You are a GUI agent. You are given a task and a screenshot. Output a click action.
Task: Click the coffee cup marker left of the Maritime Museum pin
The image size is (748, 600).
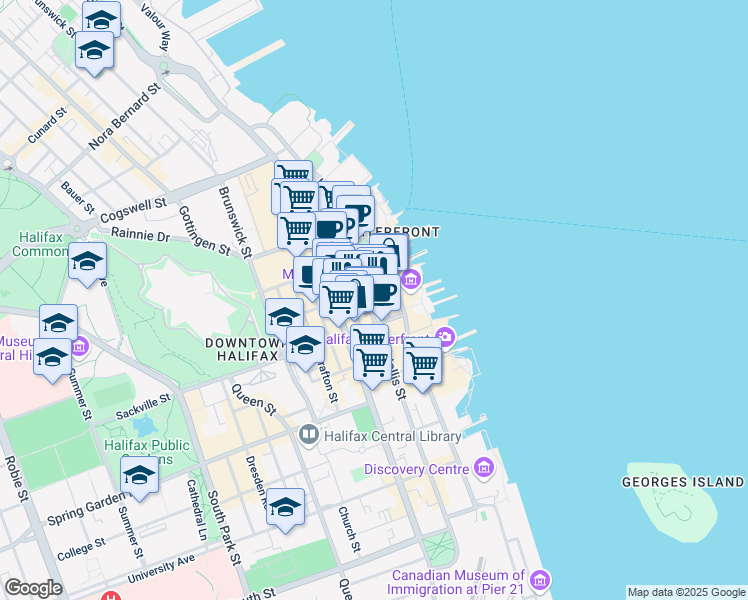[x=384, y=293]
